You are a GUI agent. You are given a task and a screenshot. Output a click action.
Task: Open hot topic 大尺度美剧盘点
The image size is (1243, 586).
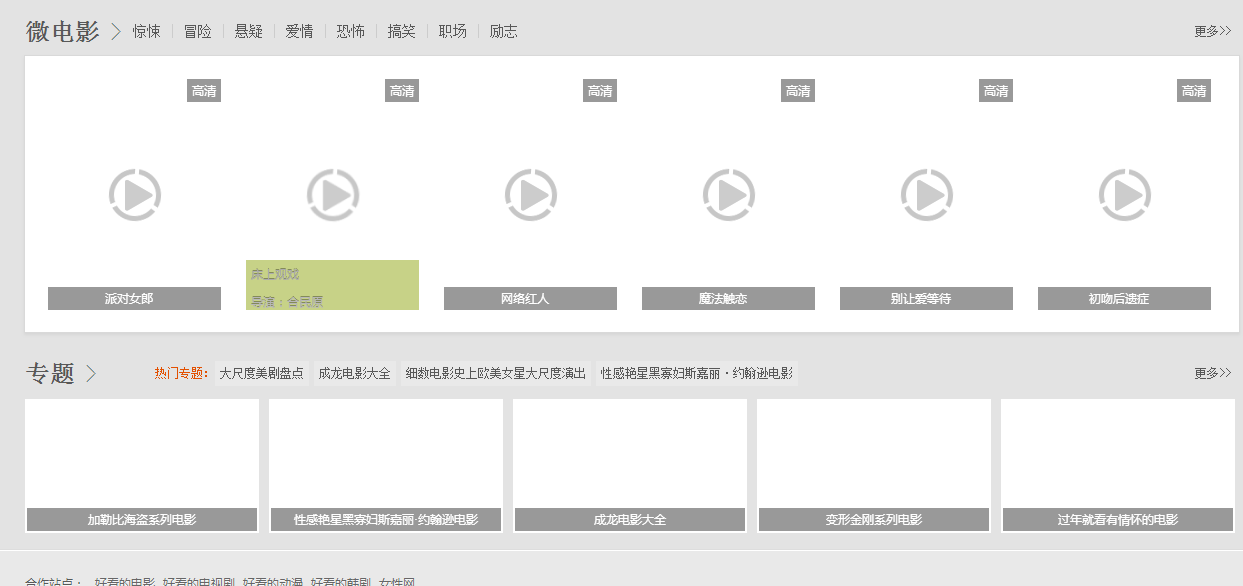(261, 374)
